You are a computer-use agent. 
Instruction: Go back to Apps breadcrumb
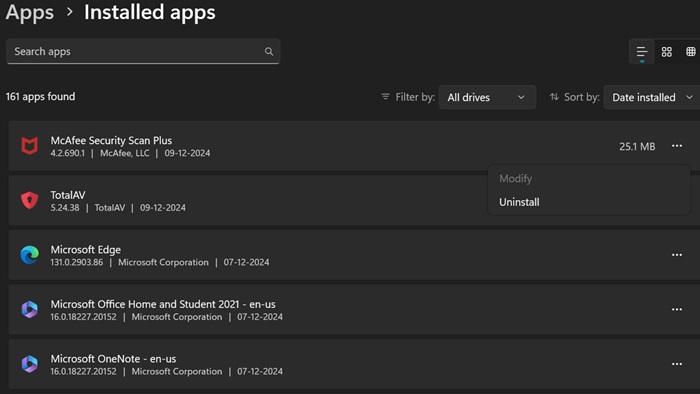29,12
